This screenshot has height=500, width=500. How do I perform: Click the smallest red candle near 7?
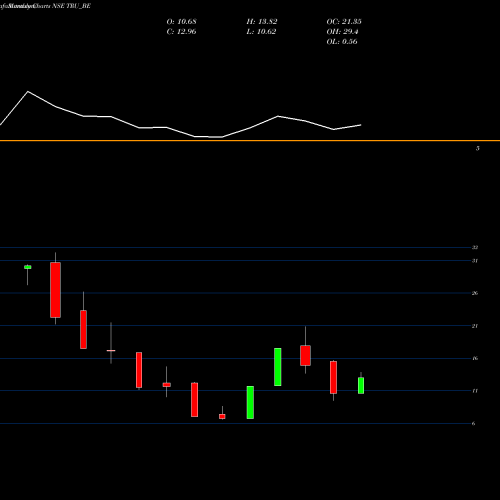point(222,416)
